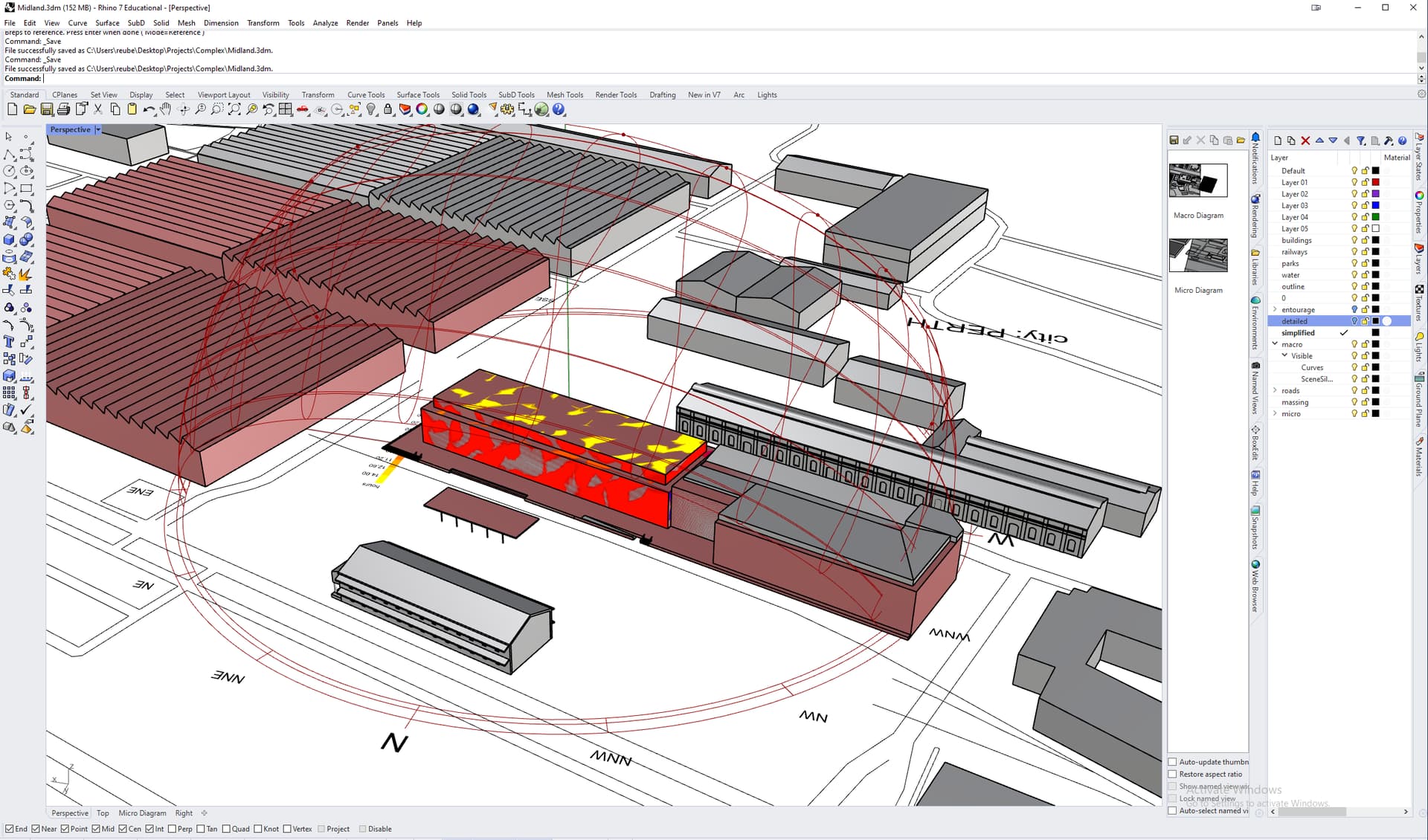Screen dimensions: 1428x840
Task: Select the massing layer row
Action: pyautogui.click(x=1295, y=402)
